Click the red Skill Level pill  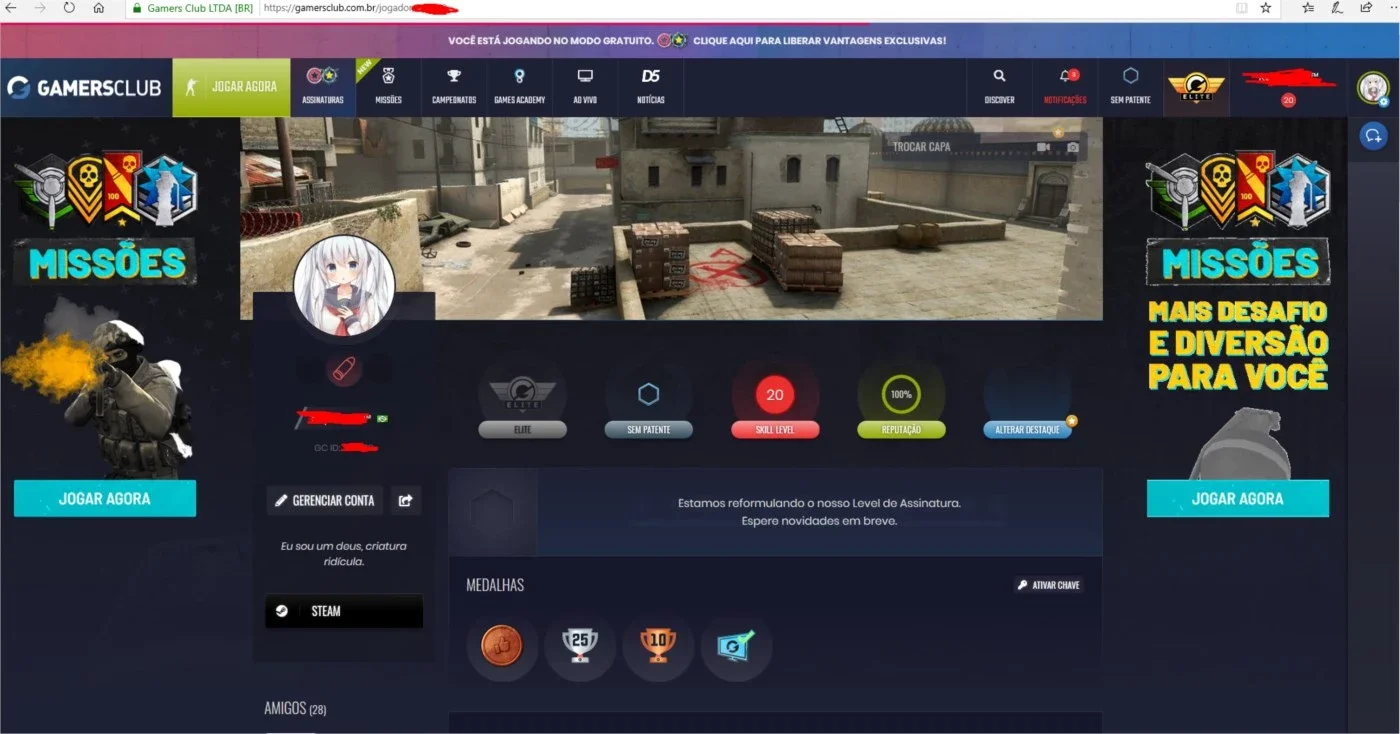click(x=775, y=430)
